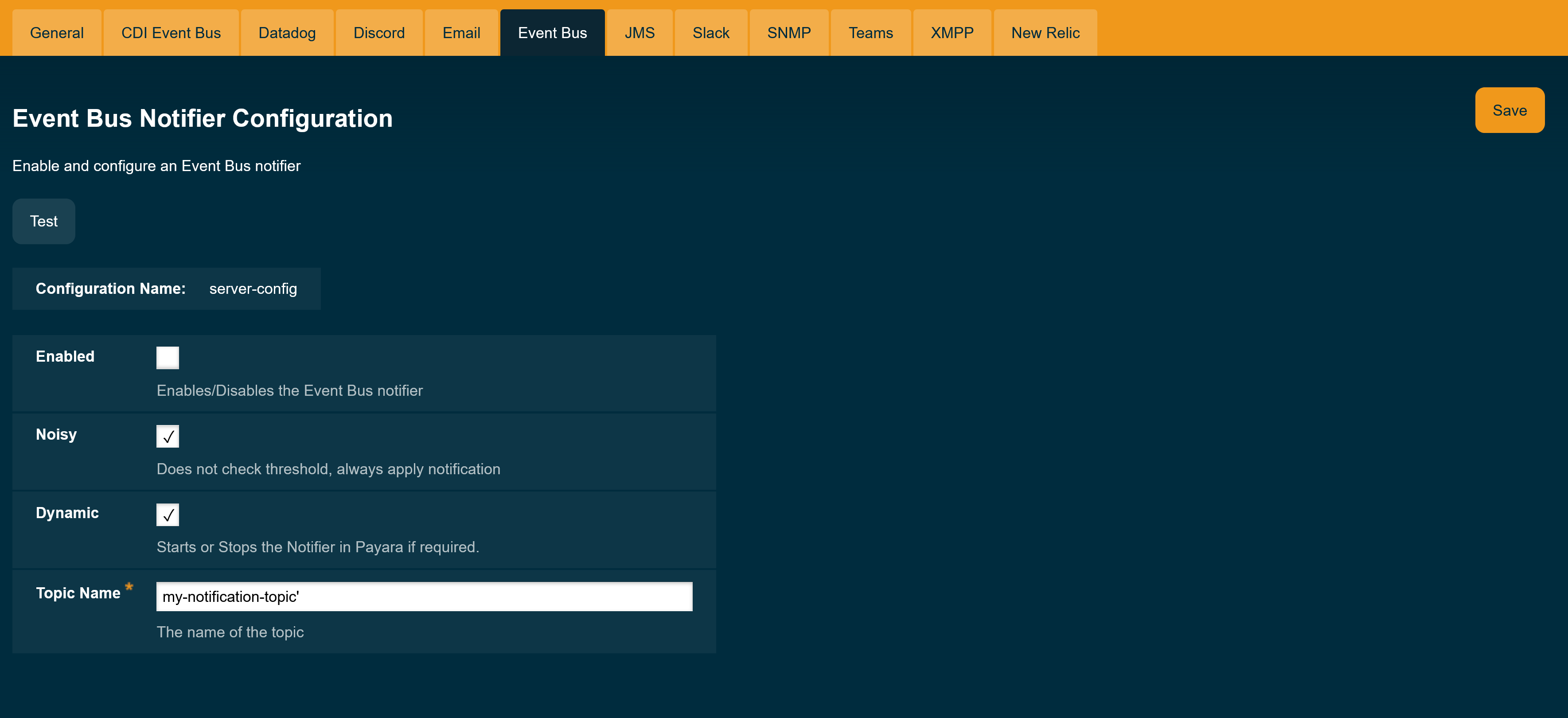The image size is (1568, 718).
Task: Open the New Relic notifier tab
Action: tap(1045, 32)
